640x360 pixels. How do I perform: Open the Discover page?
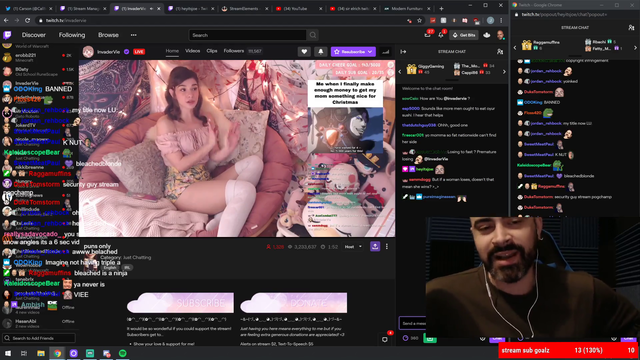(33, 35)
